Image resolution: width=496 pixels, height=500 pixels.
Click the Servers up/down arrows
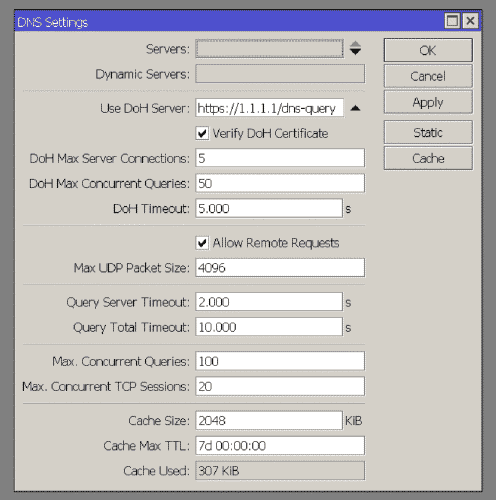(355, 48)
